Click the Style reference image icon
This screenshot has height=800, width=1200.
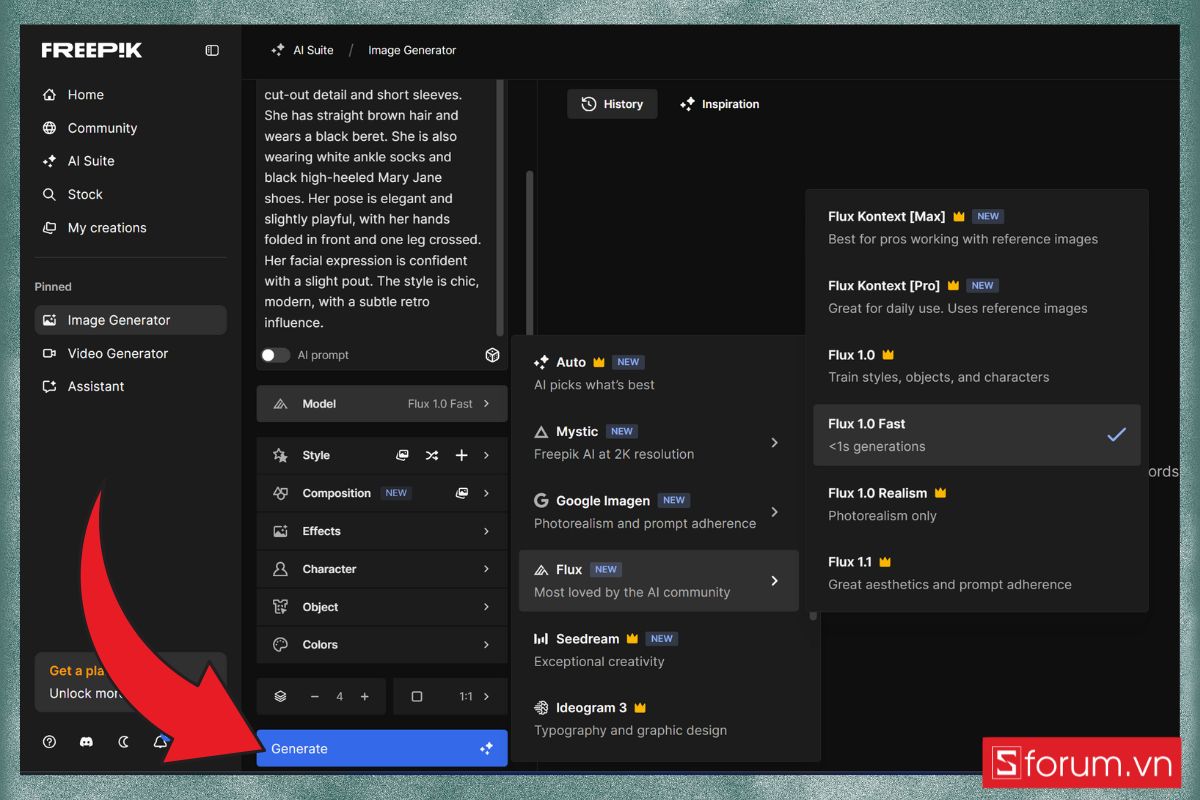402,455
